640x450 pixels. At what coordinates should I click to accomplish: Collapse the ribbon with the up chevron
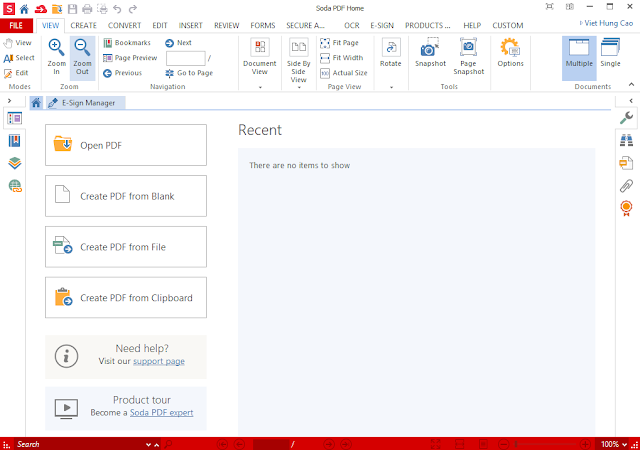(x=631, y=85)
